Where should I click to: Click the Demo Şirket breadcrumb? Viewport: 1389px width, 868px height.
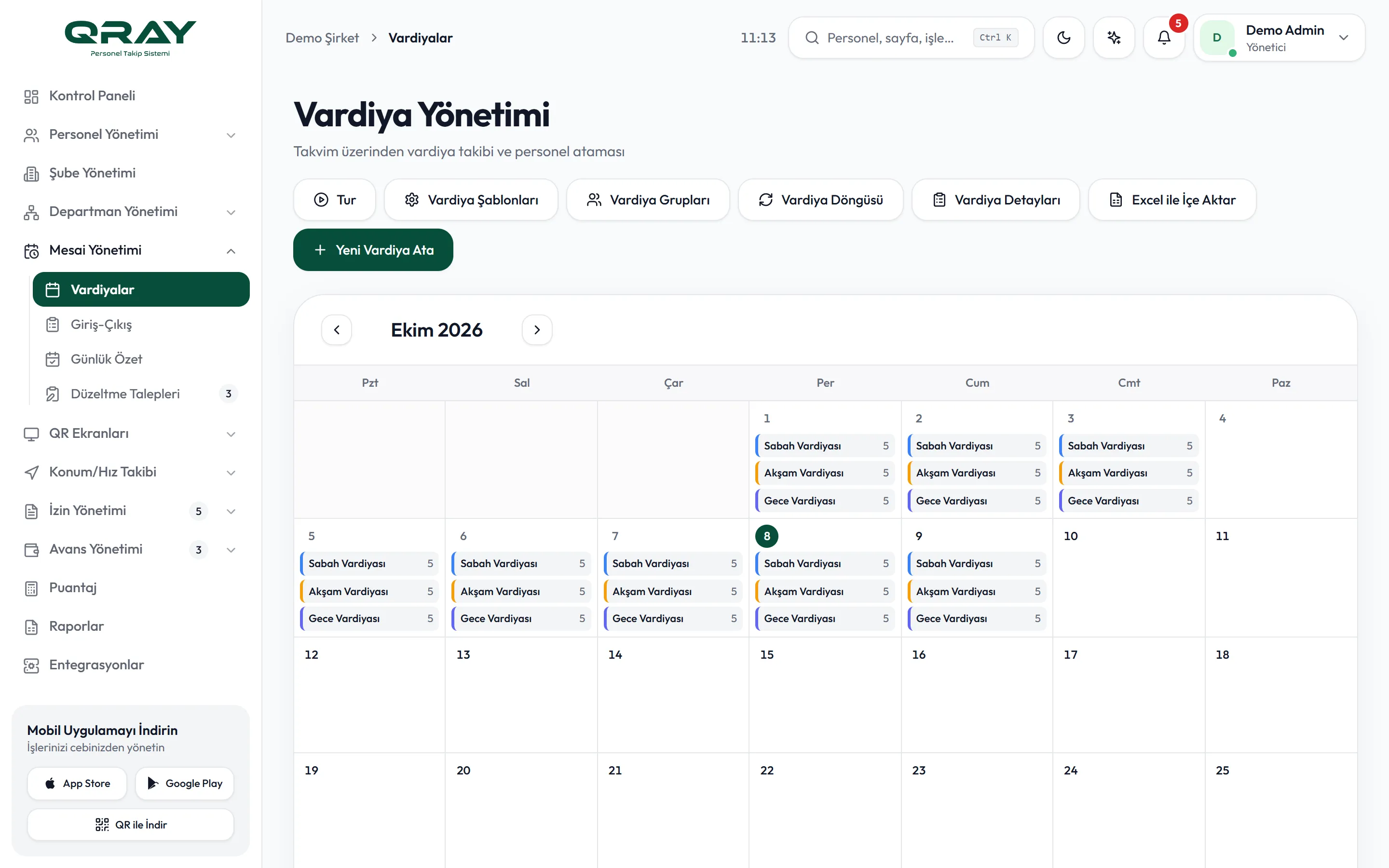322,38
